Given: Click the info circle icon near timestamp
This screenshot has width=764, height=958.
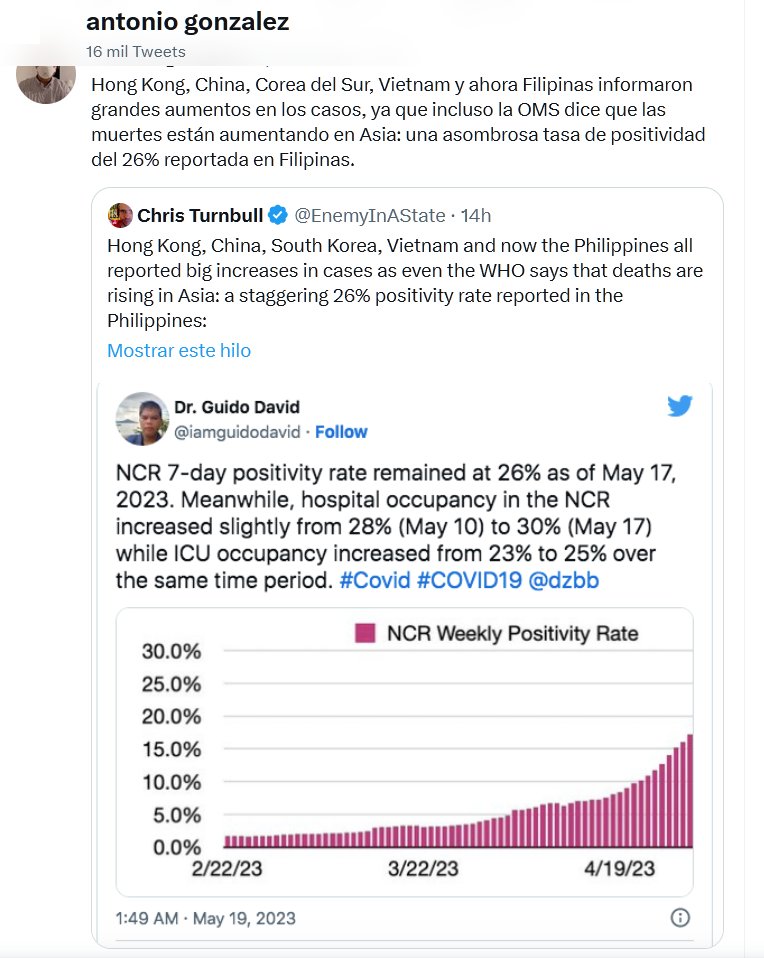Looking at the screenshot, I should 680,917.
